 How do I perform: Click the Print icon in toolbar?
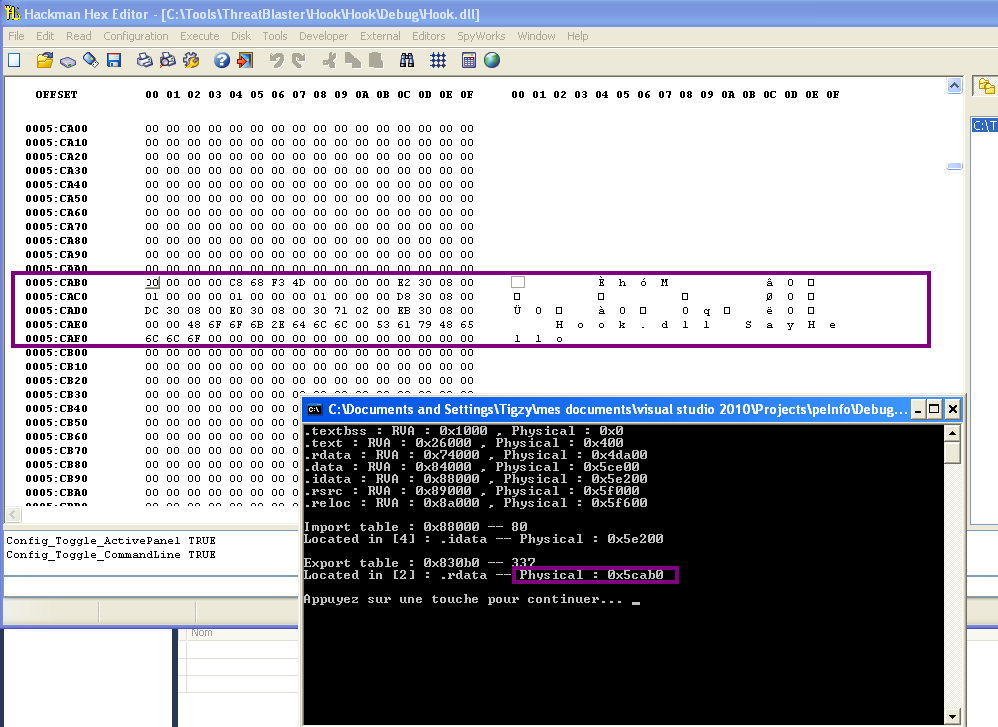pyautogui.click(x=144, y=60)
